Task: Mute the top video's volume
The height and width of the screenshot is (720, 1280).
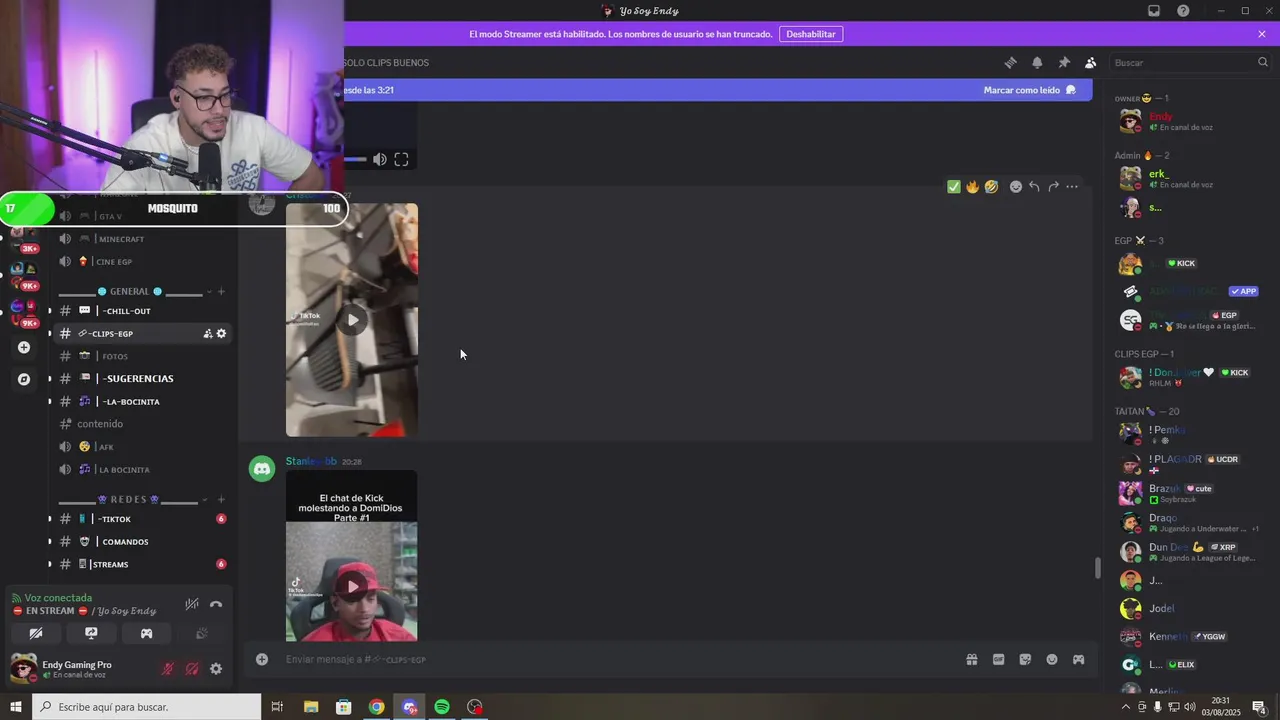Action: pos(380,159)
